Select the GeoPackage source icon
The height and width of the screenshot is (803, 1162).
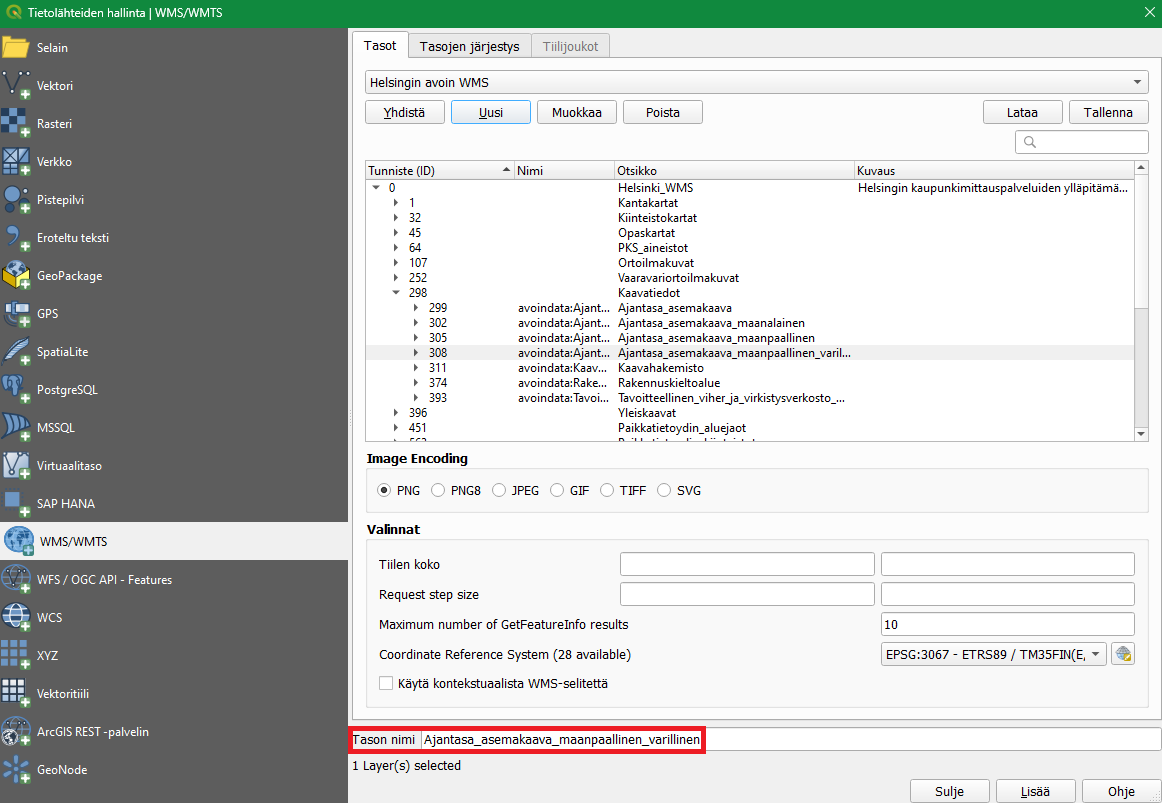(17, 276)
